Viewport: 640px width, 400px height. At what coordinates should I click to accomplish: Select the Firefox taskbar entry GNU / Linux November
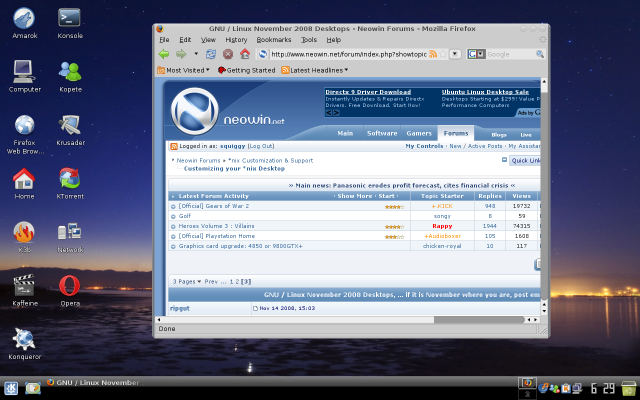93,382
